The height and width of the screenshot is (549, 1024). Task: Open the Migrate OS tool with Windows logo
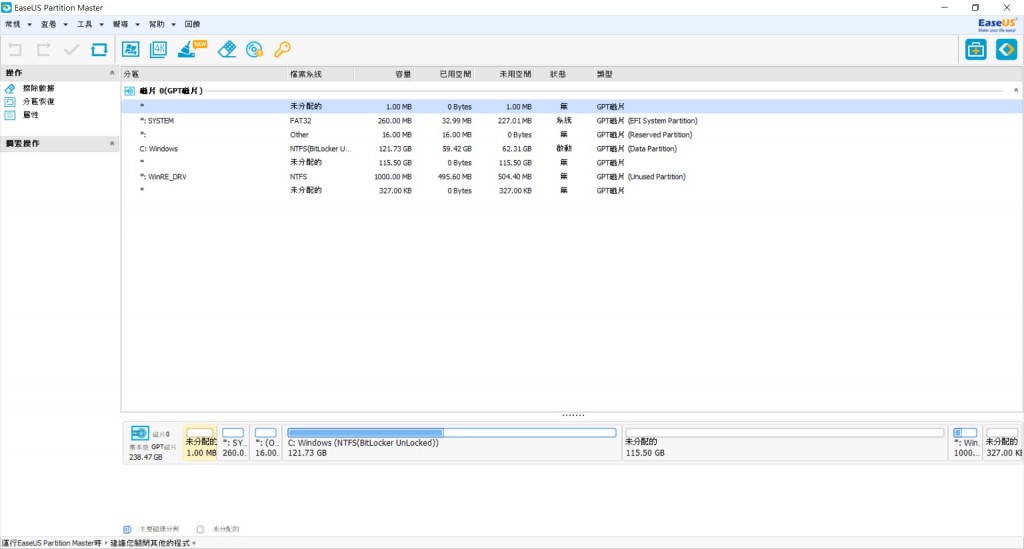[131, 50]
